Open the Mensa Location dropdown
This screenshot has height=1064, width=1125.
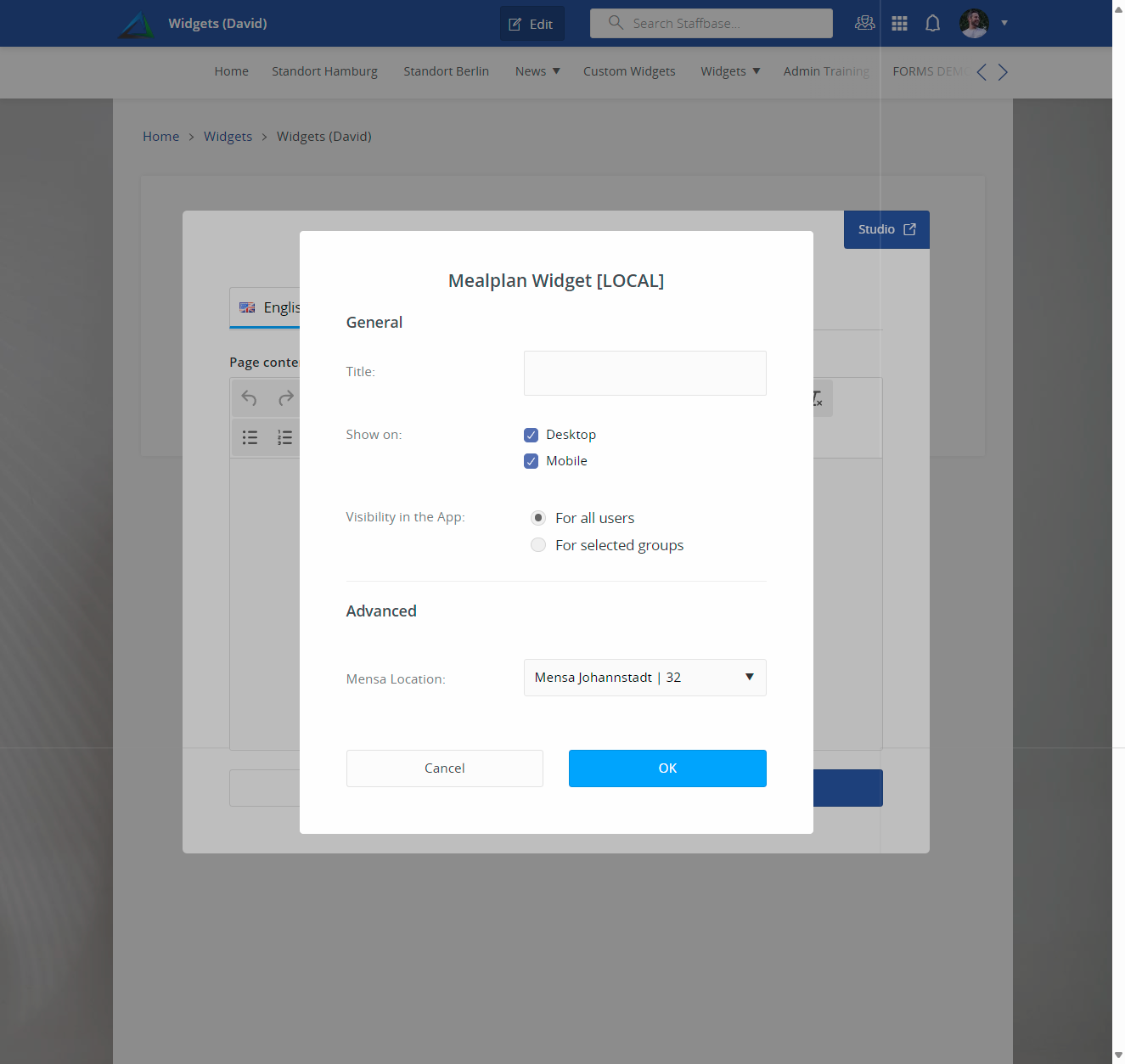[748, 677]
